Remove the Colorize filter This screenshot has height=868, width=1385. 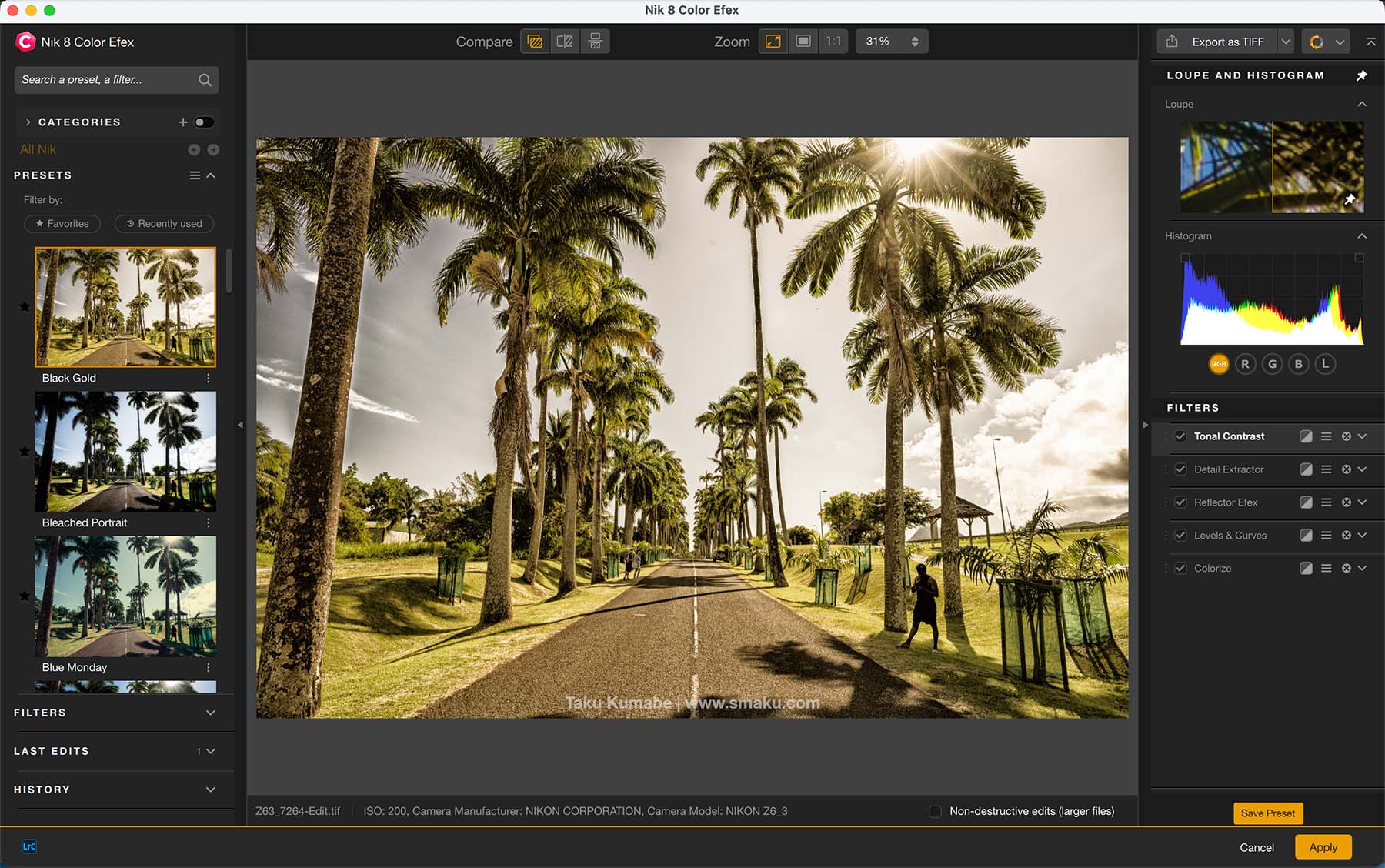[x=1346, y=569]
